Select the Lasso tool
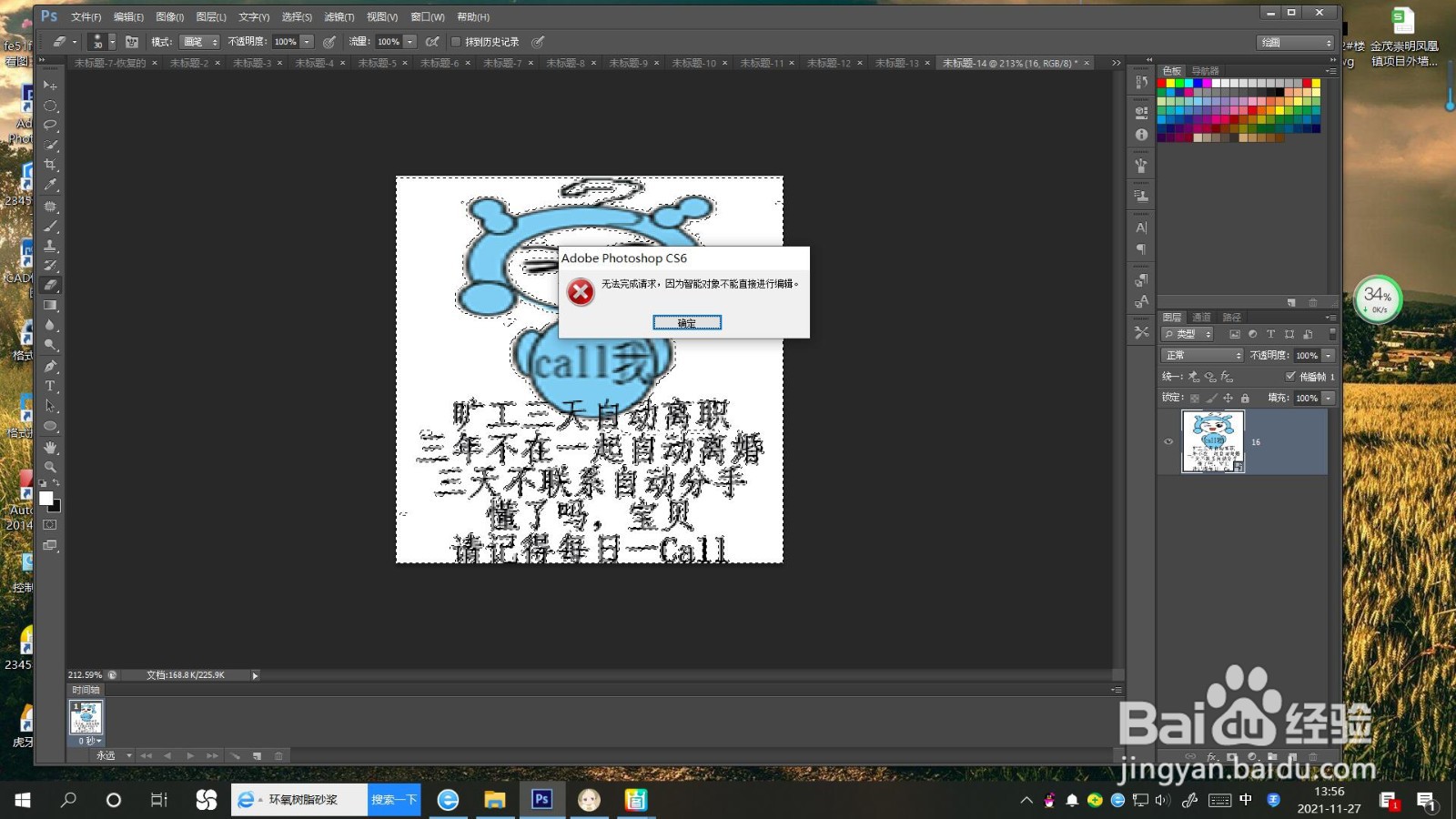 click(50, 126)
